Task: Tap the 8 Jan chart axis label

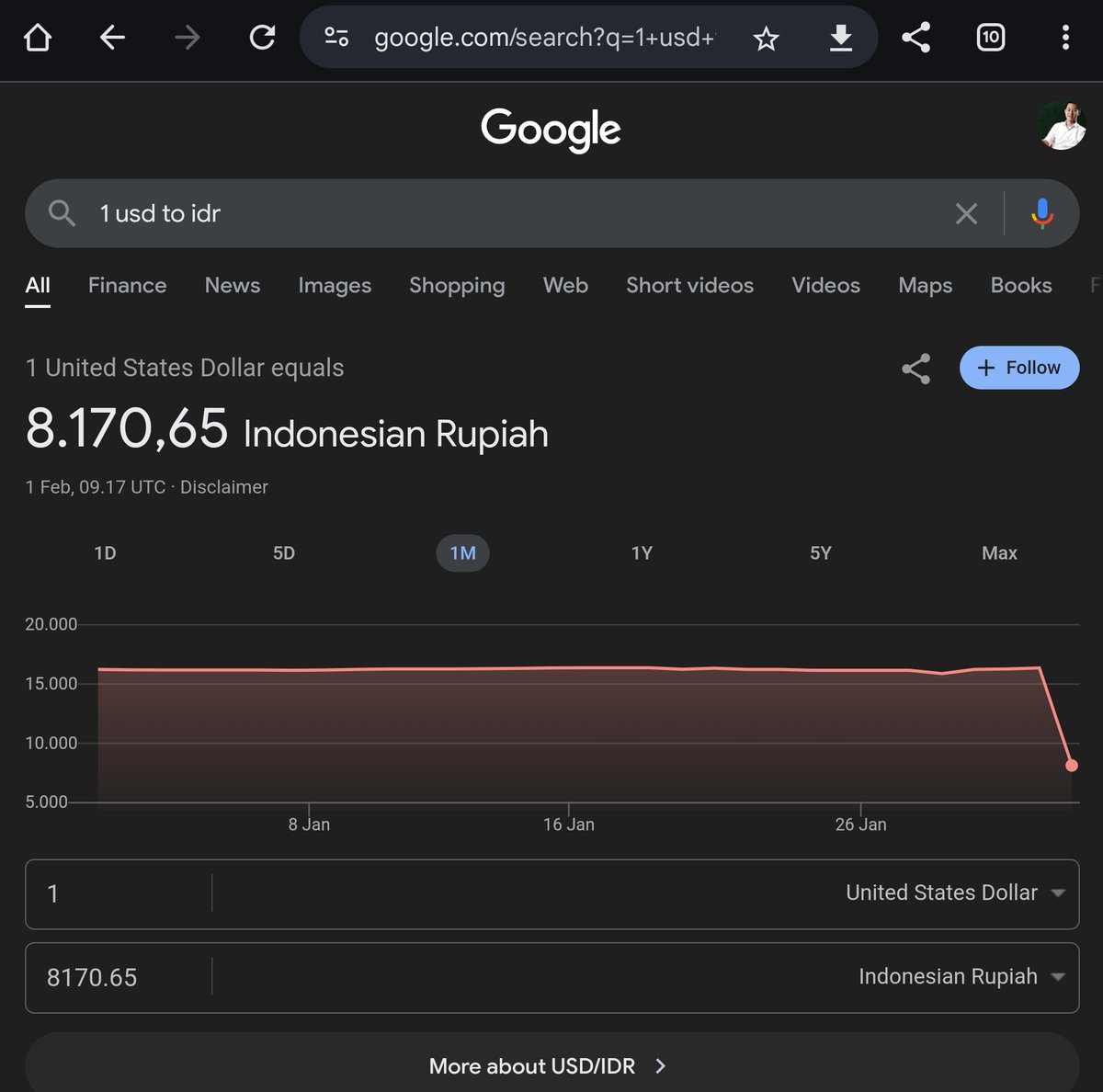Action: pyautogui.click(x=309, y=825)
